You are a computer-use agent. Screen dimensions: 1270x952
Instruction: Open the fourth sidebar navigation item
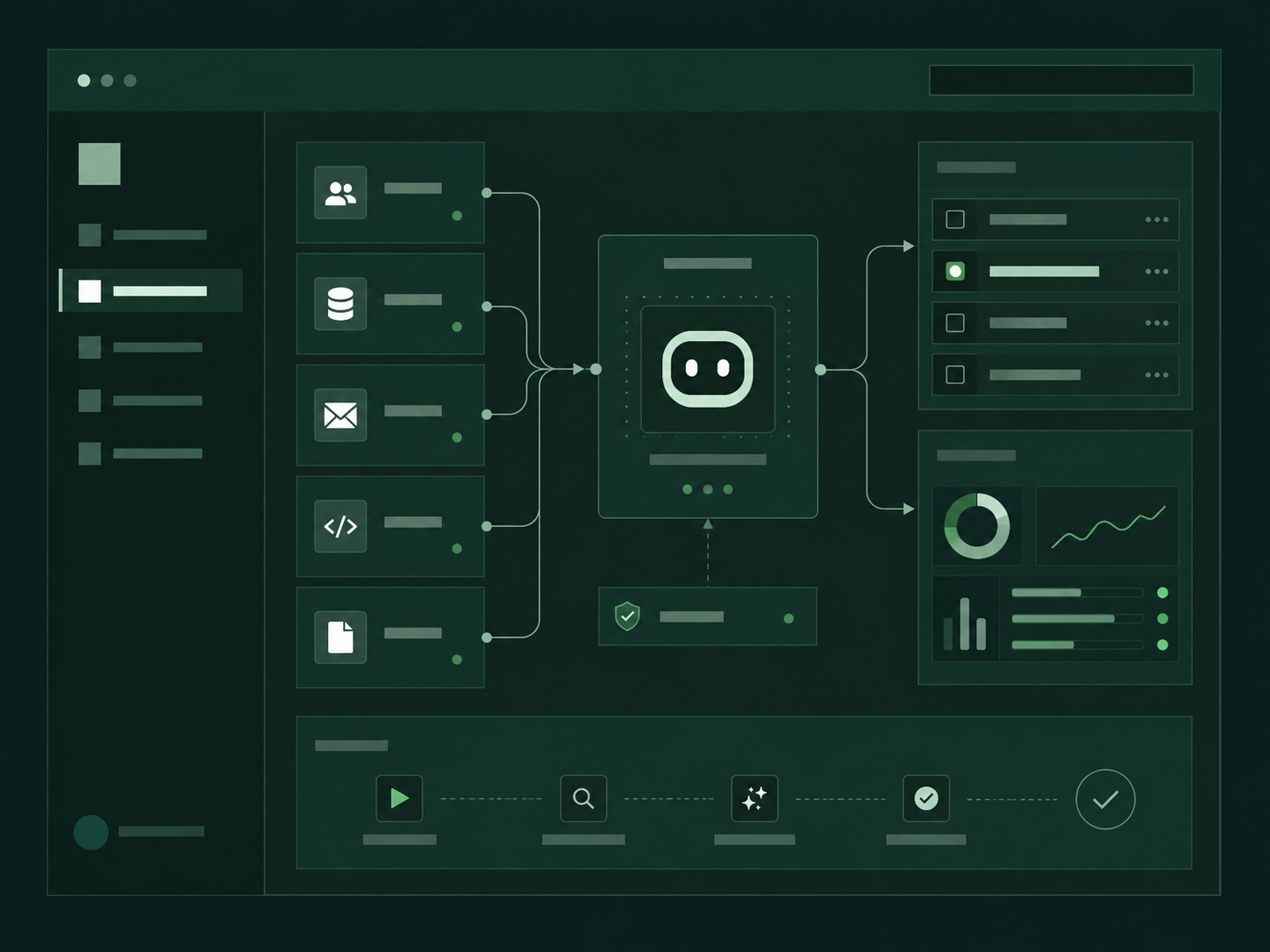[140, 401]
